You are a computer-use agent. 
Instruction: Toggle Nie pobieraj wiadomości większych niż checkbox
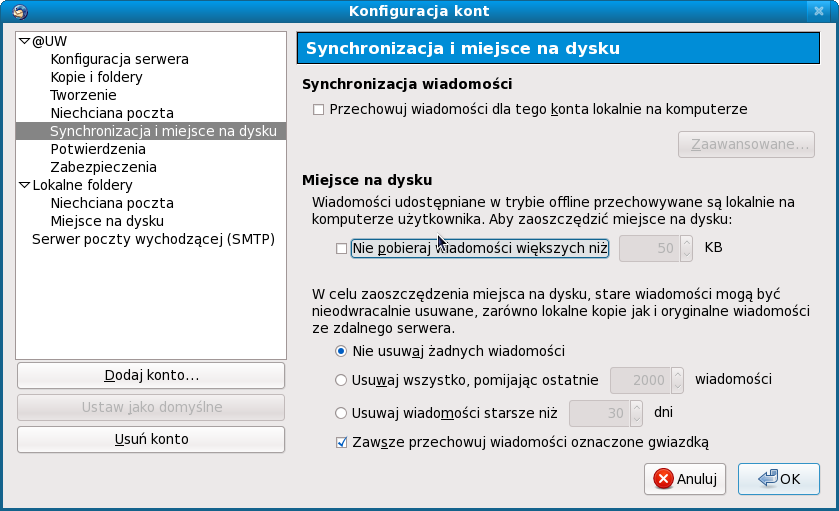pos(342,248)
